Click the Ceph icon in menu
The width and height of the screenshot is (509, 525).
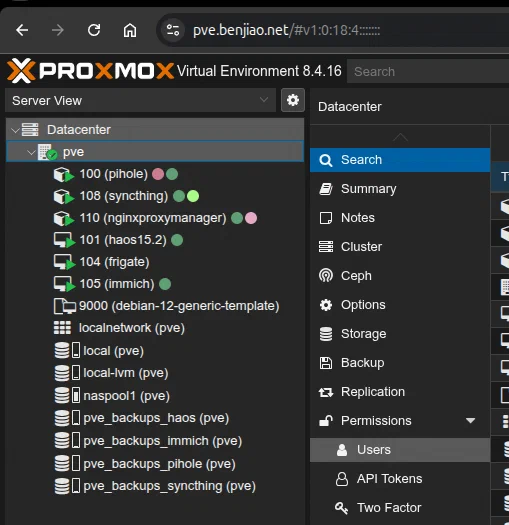(326, 276)
